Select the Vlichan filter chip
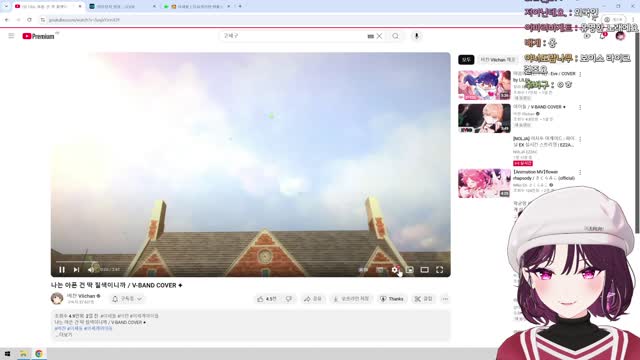This screenshot has width=640, height=360. click(x=498, y=60)
